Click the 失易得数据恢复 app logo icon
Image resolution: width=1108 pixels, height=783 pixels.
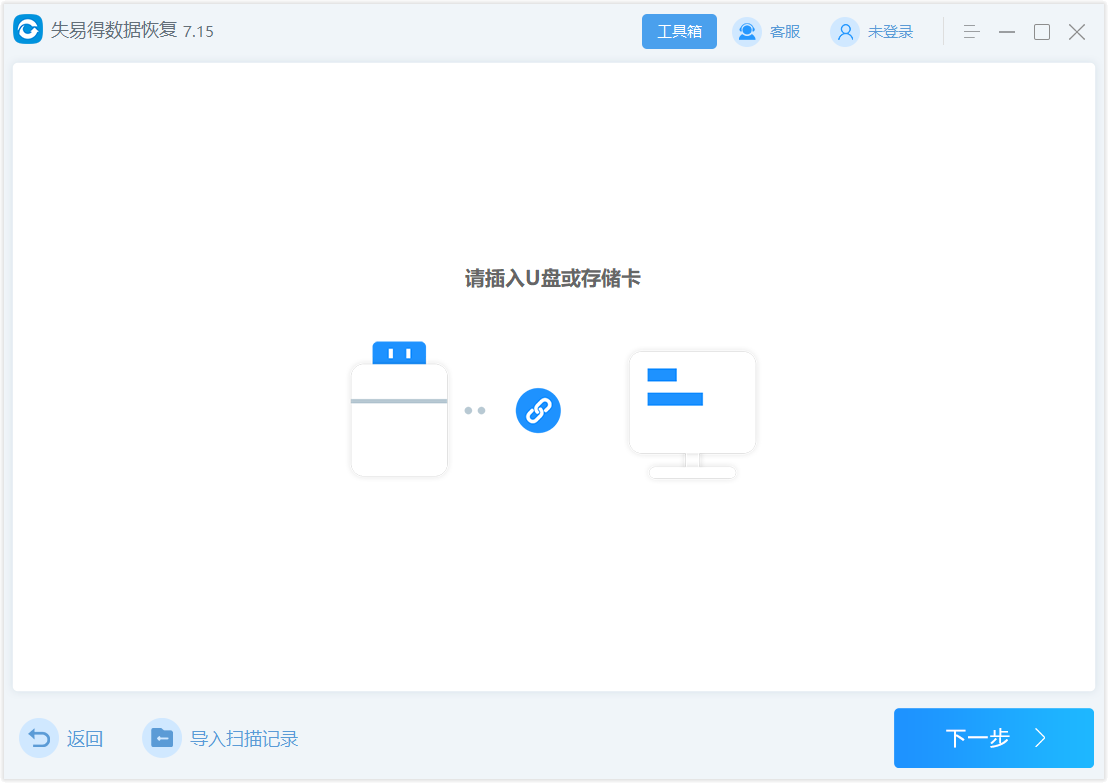28,30
